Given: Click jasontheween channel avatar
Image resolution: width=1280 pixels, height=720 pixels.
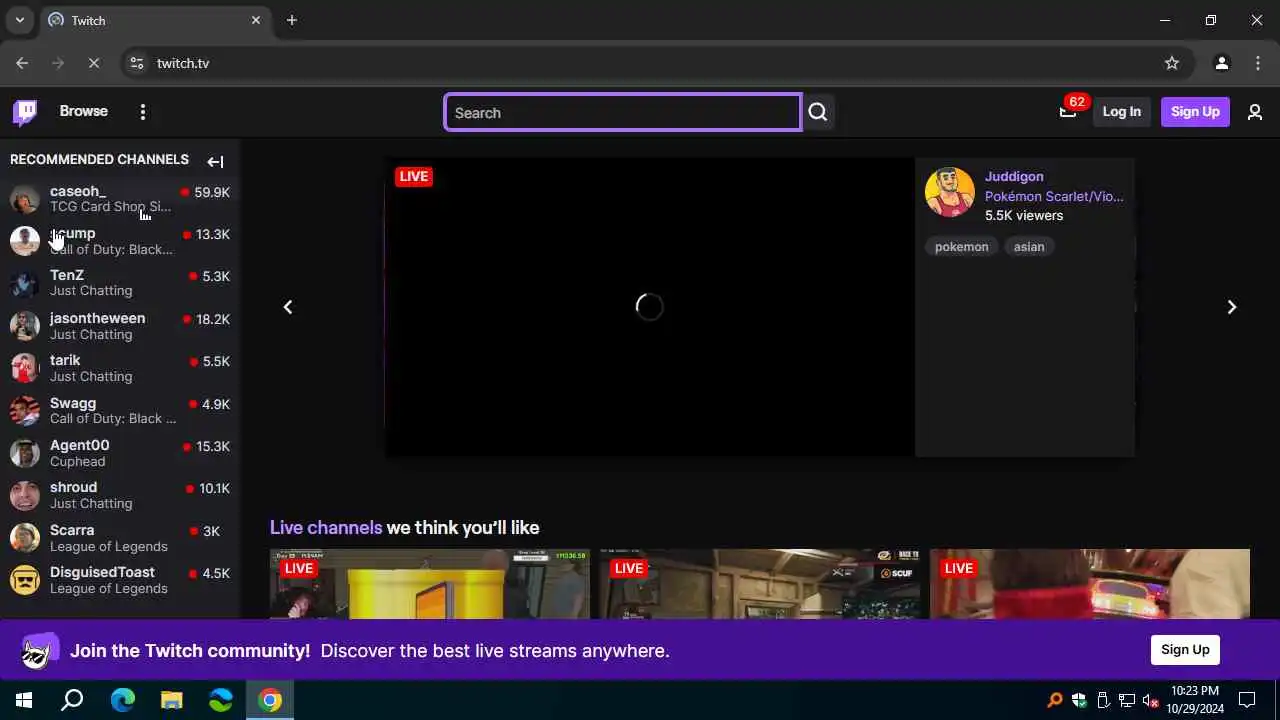Looking at the screenshot, I should point(25,325).
